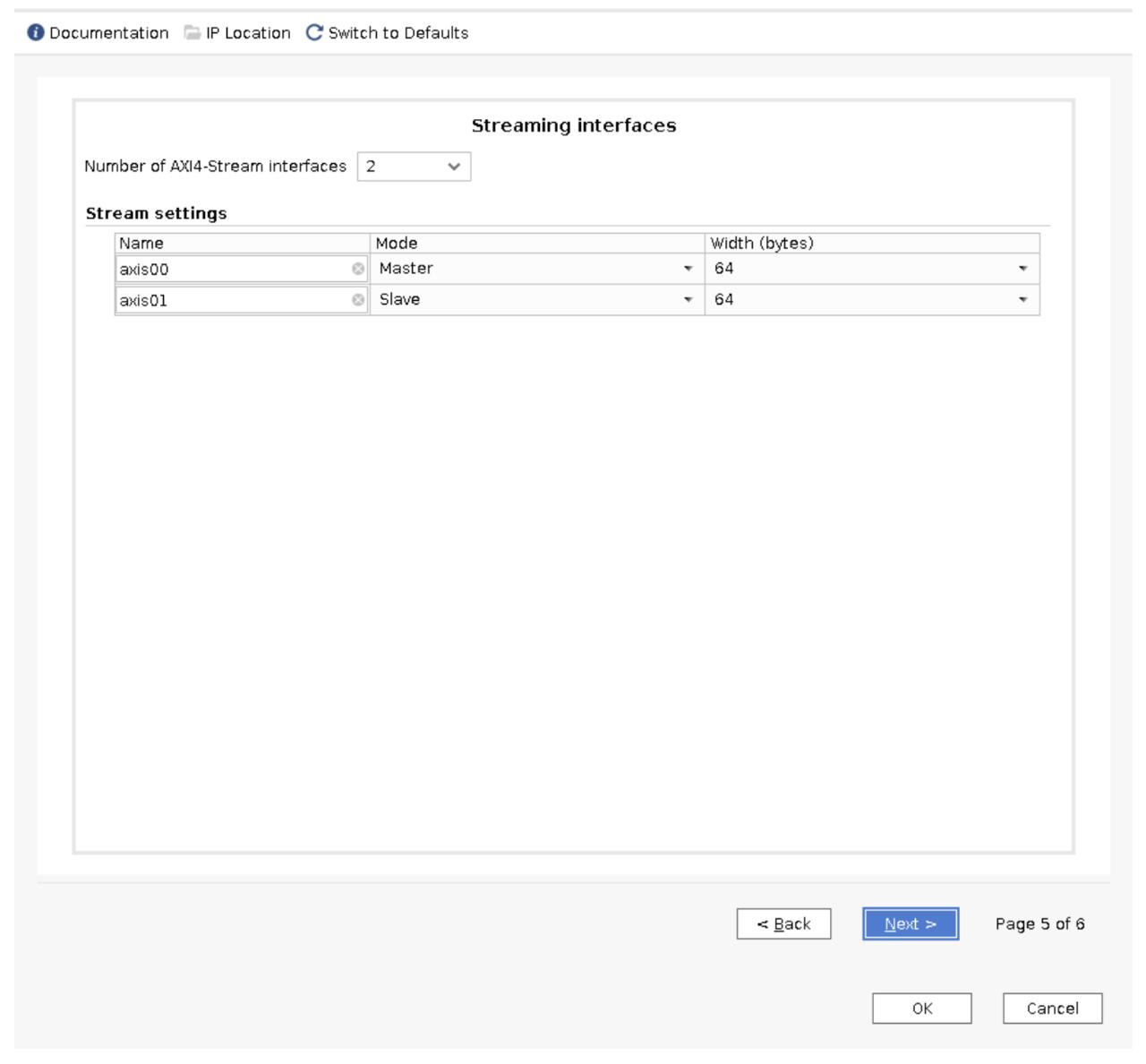
Task: Clear the axis00 name field
Action: pyautogui.click(x=358, y=269)
